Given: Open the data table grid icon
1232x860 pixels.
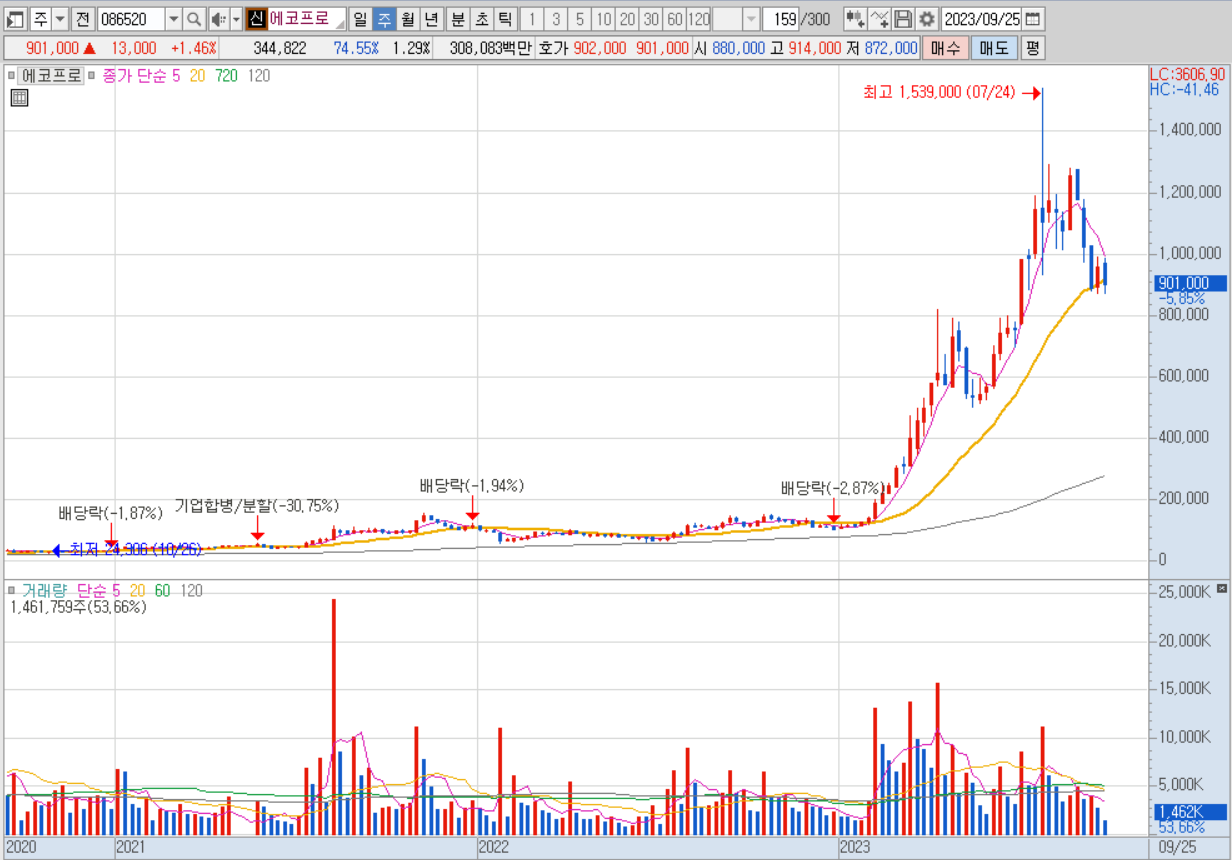Looking at the screenshot, I should 18,98.
